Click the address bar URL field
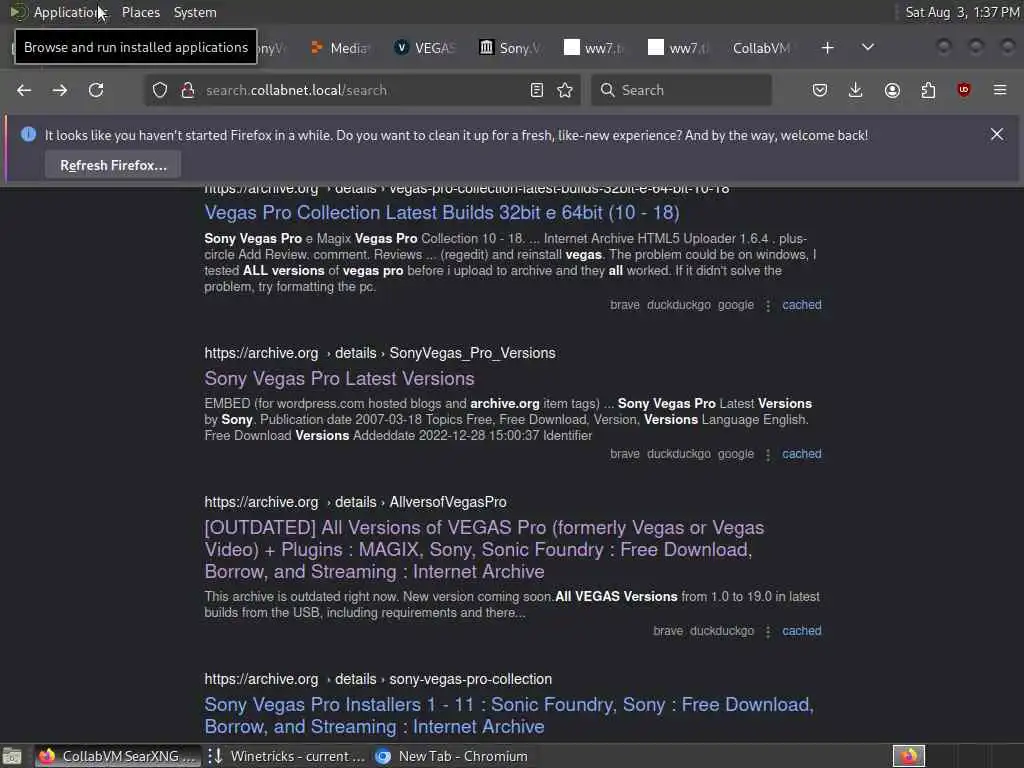Viewport: 1024px width, 768px height. point(362,90)
